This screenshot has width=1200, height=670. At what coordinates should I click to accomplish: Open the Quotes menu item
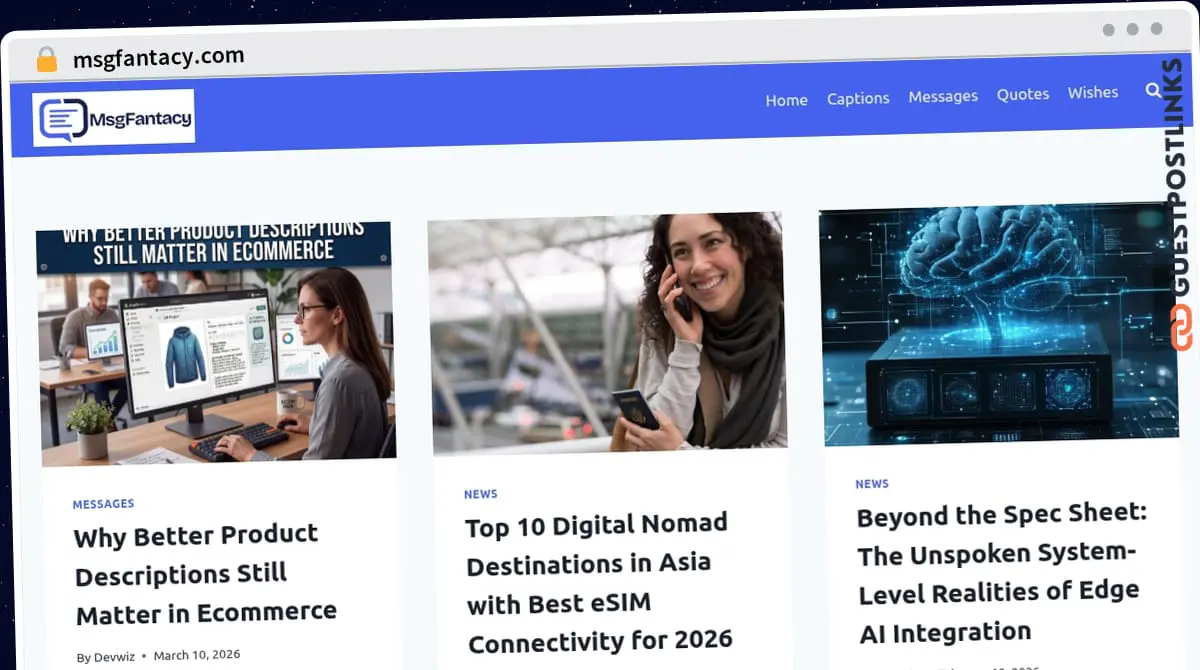click(1023, 94)
